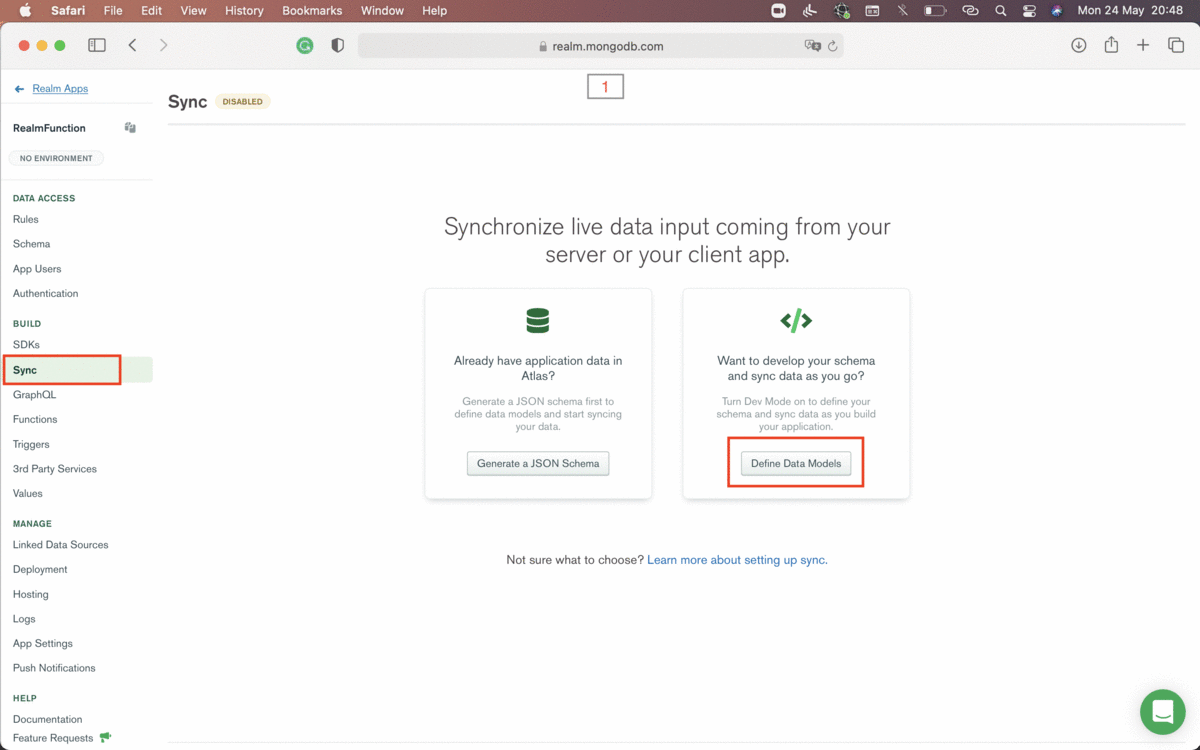Screen dimensions: 1200x750
Task: Click the Bluetooth icon in menu bar
Action: tap(903, 11)
